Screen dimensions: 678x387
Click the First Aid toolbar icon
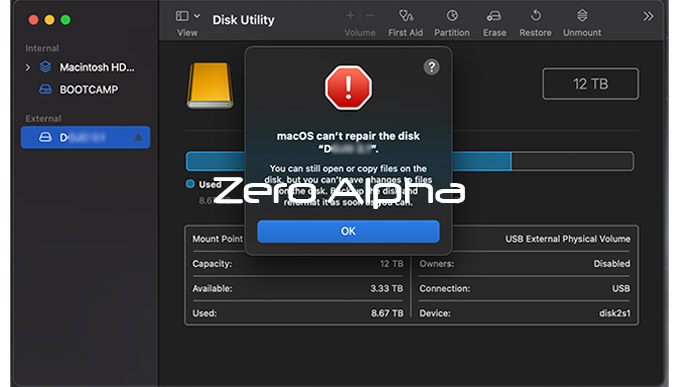tap(406, 16)
